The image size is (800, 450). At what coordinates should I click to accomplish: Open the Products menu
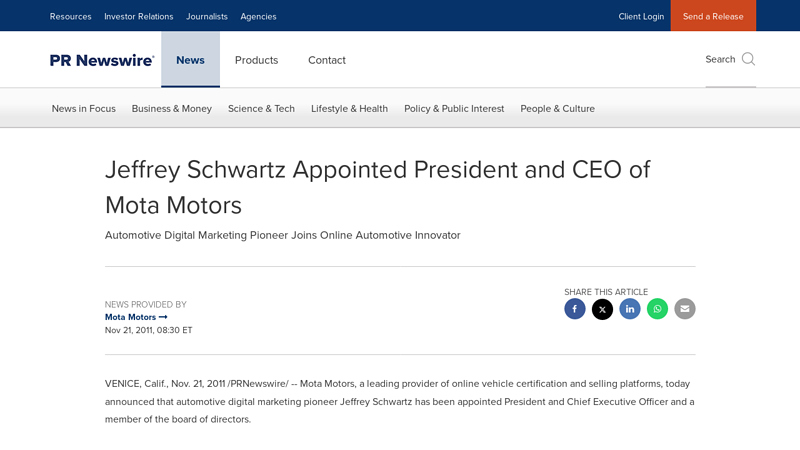coord(256,60)
